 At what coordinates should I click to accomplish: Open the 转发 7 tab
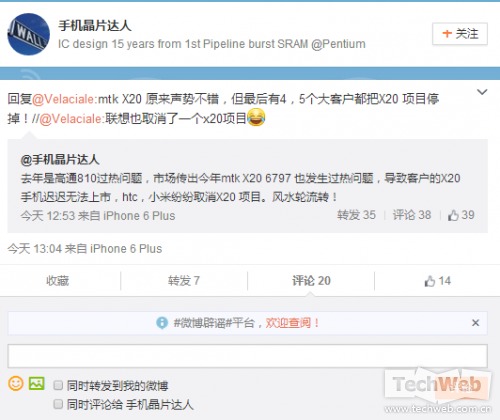(x=184, y=281)
